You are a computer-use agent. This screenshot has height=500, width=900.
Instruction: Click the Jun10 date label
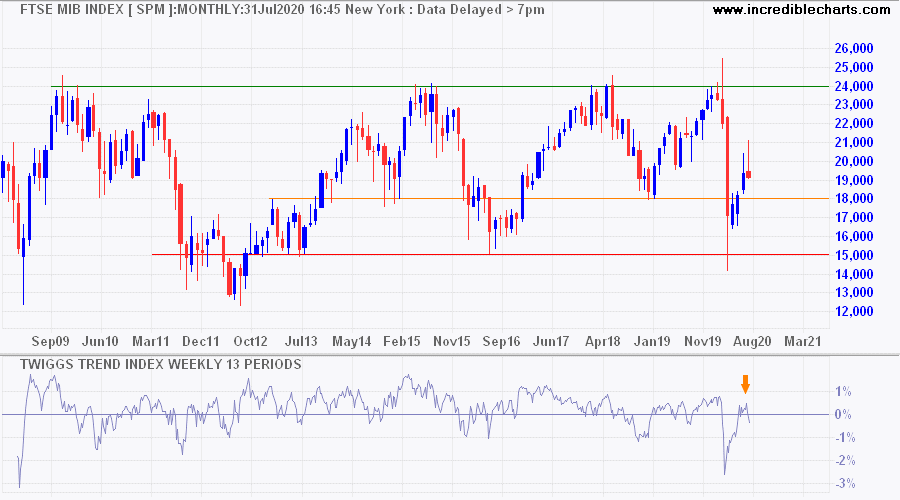[x=100, y=342]
